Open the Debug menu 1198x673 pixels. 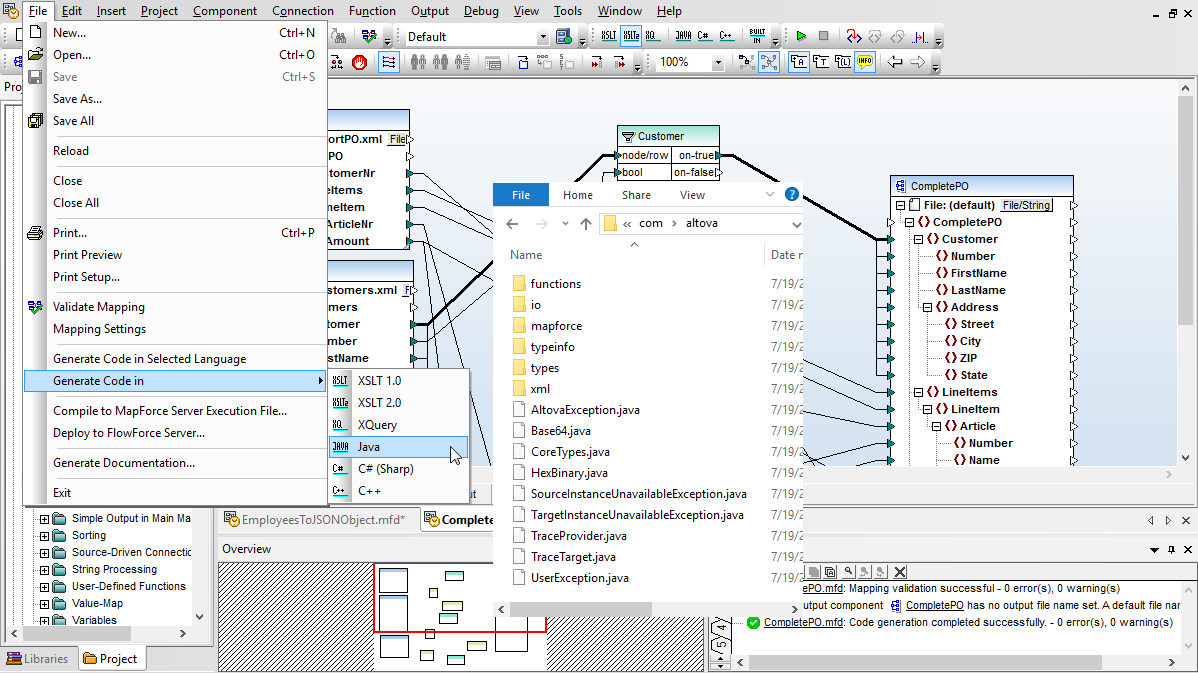[x=481, y=11]
